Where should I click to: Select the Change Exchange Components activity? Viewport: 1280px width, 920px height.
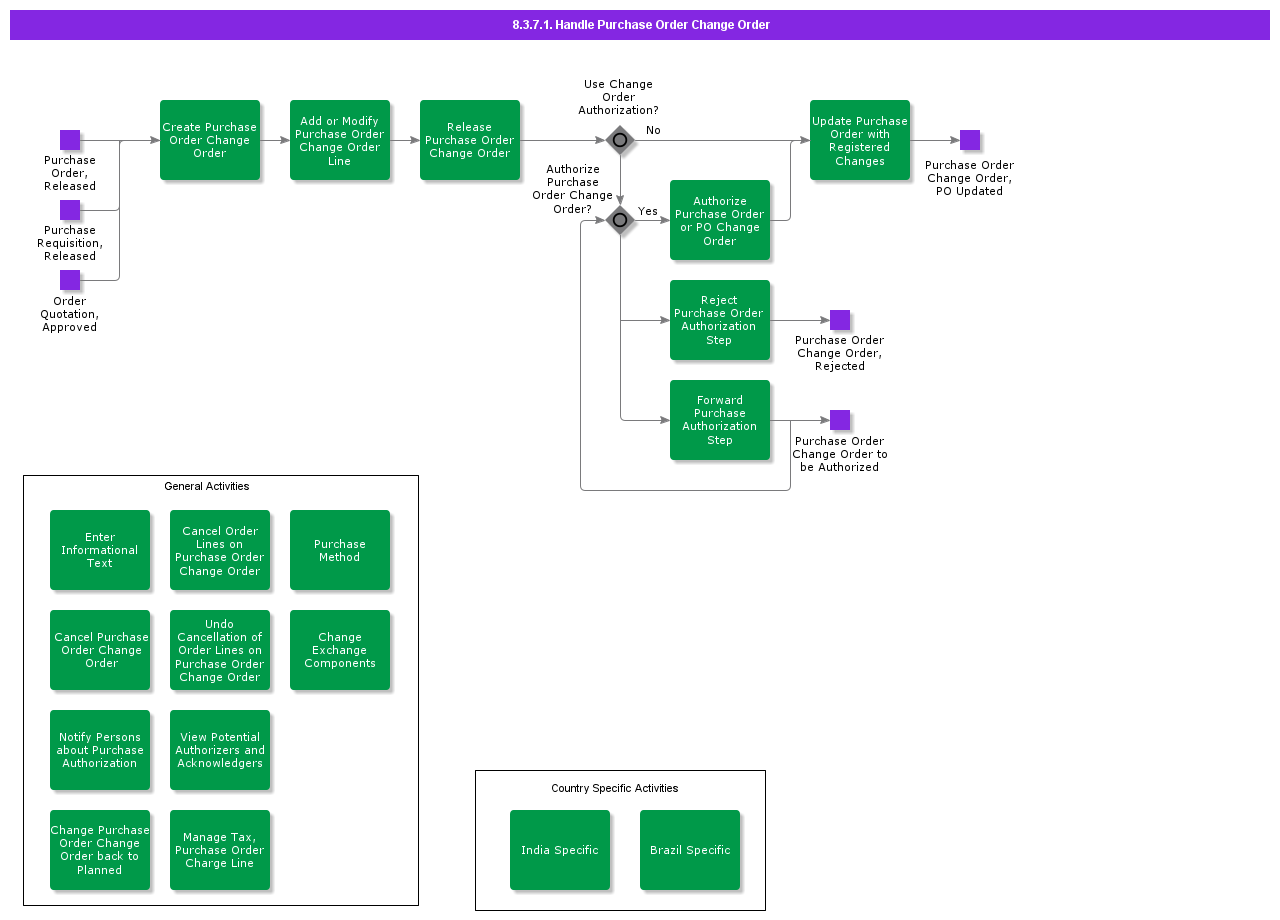click(x=340, y=650)
